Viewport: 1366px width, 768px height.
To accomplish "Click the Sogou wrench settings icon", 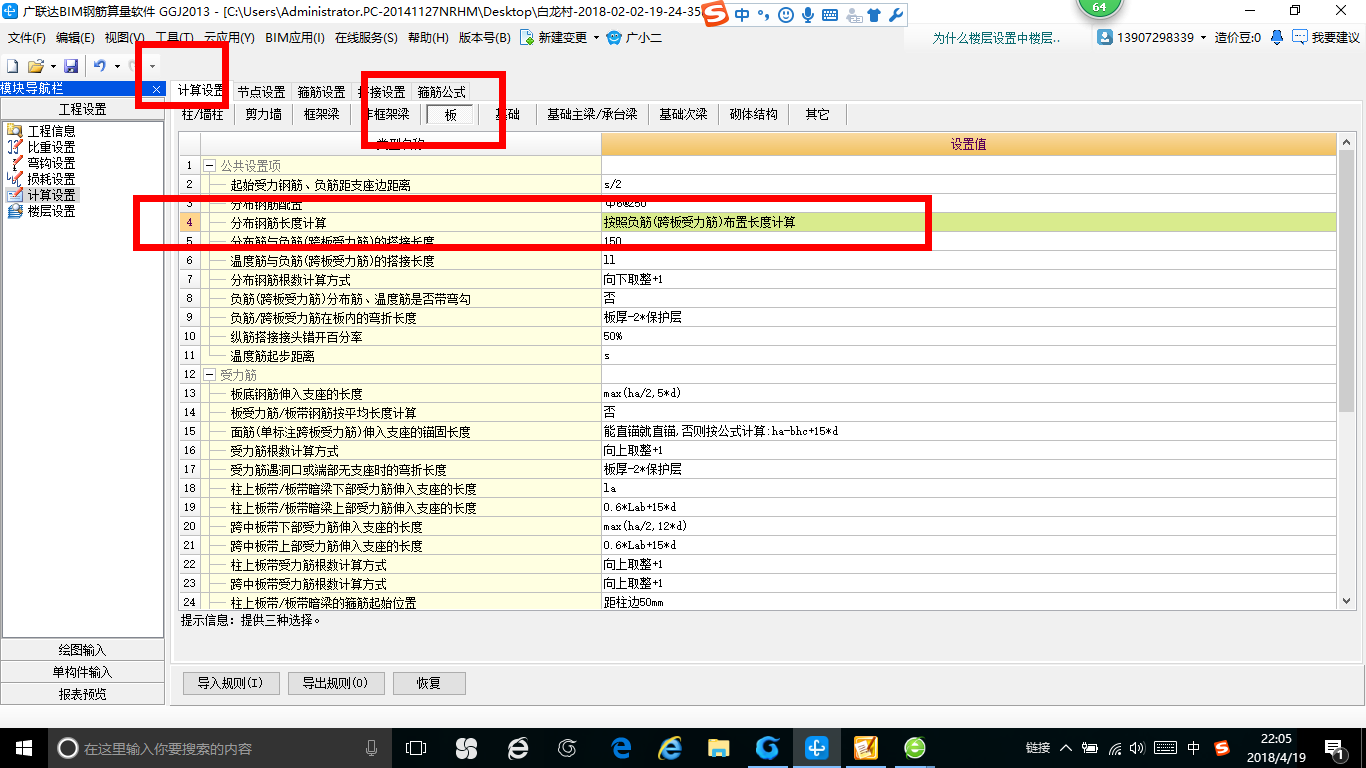I will click(895, 16).
